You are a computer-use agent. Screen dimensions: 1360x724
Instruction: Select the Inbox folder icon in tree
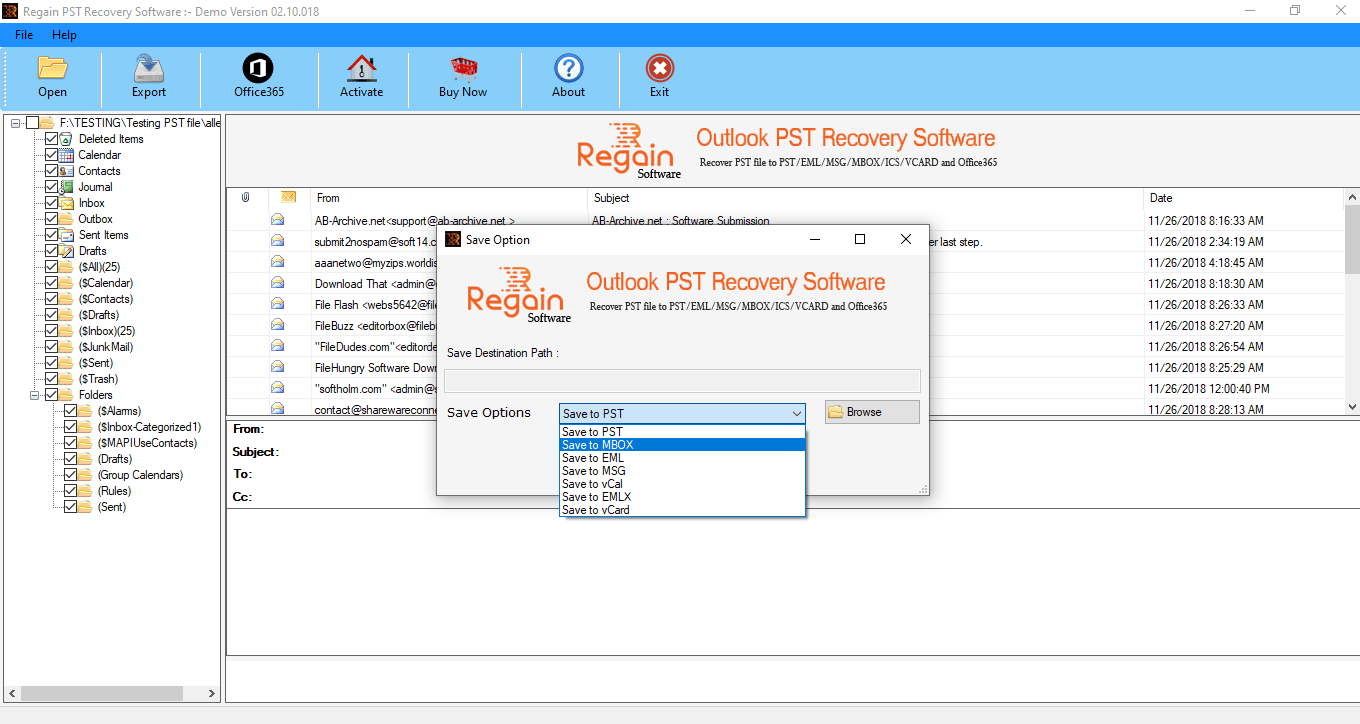pos(68,203)
